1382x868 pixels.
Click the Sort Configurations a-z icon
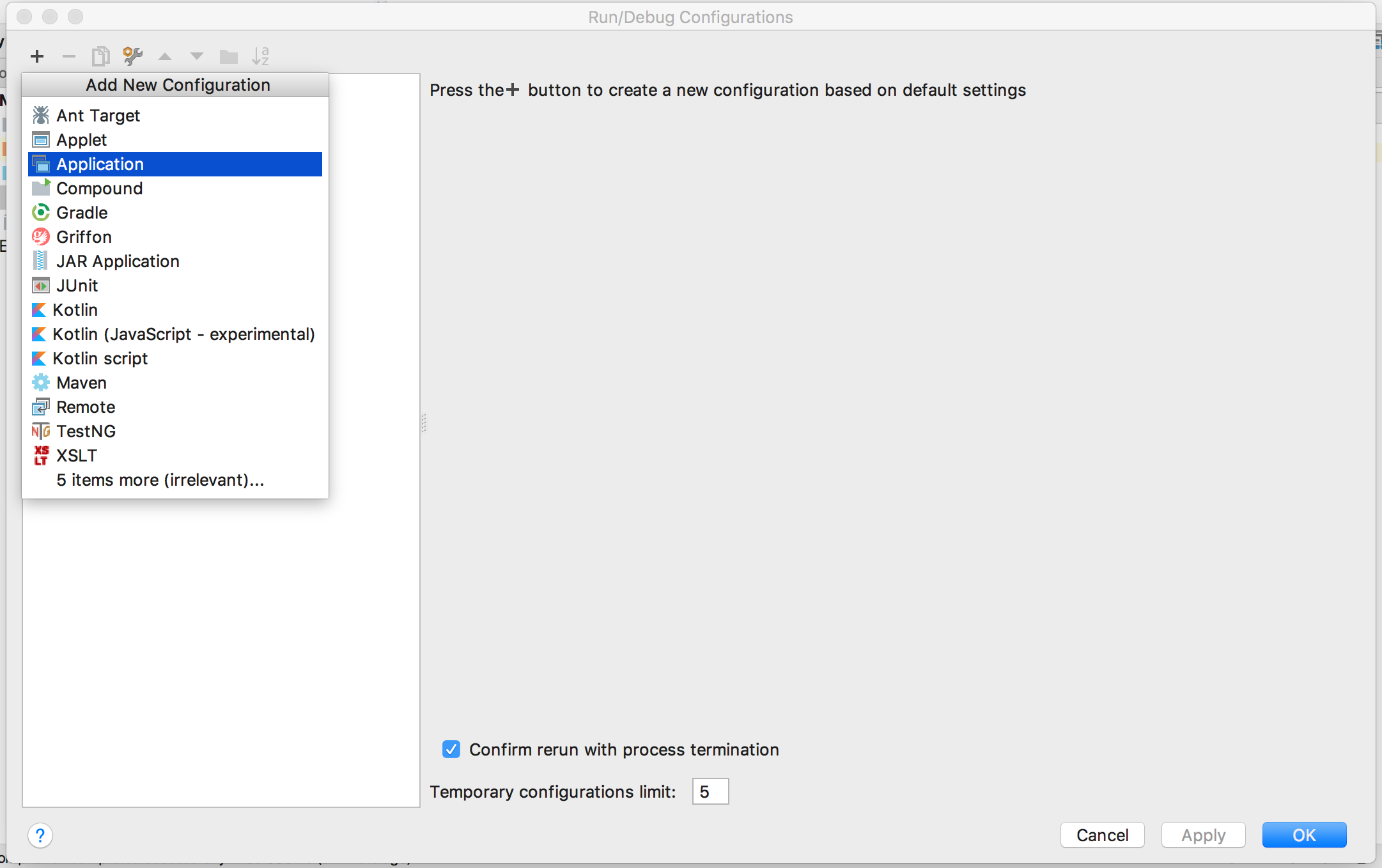point(261,56)
